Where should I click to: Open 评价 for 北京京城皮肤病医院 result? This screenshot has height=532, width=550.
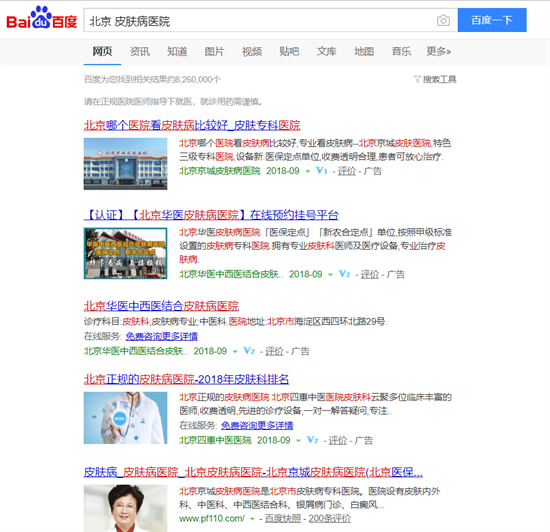tap(347, 171)
